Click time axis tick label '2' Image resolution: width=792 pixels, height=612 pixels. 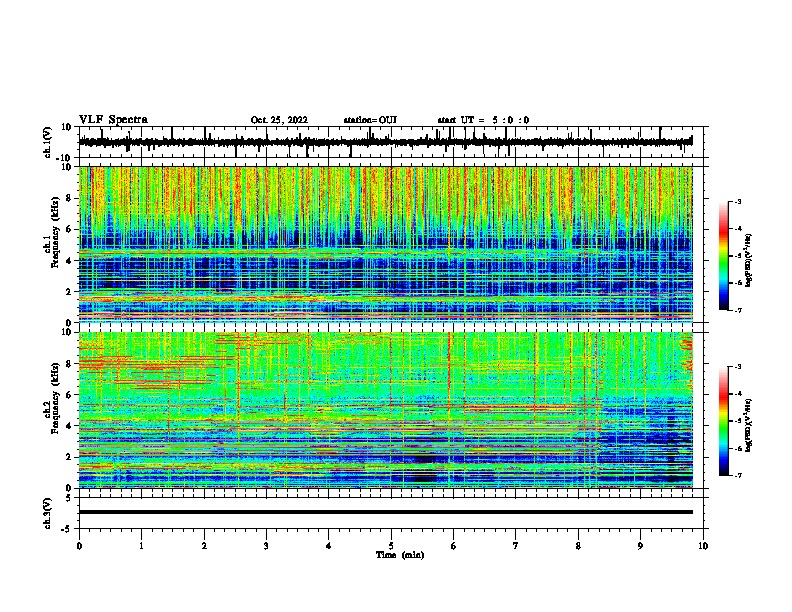click(204, 546)
